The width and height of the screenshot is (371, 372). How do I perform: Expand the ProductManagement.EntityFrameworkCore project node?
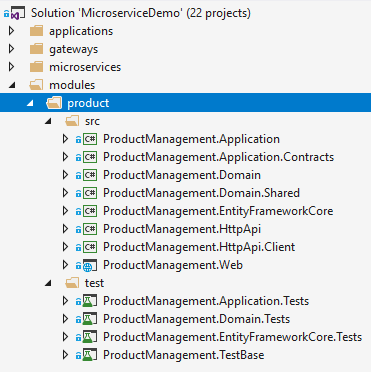(65, 211)
